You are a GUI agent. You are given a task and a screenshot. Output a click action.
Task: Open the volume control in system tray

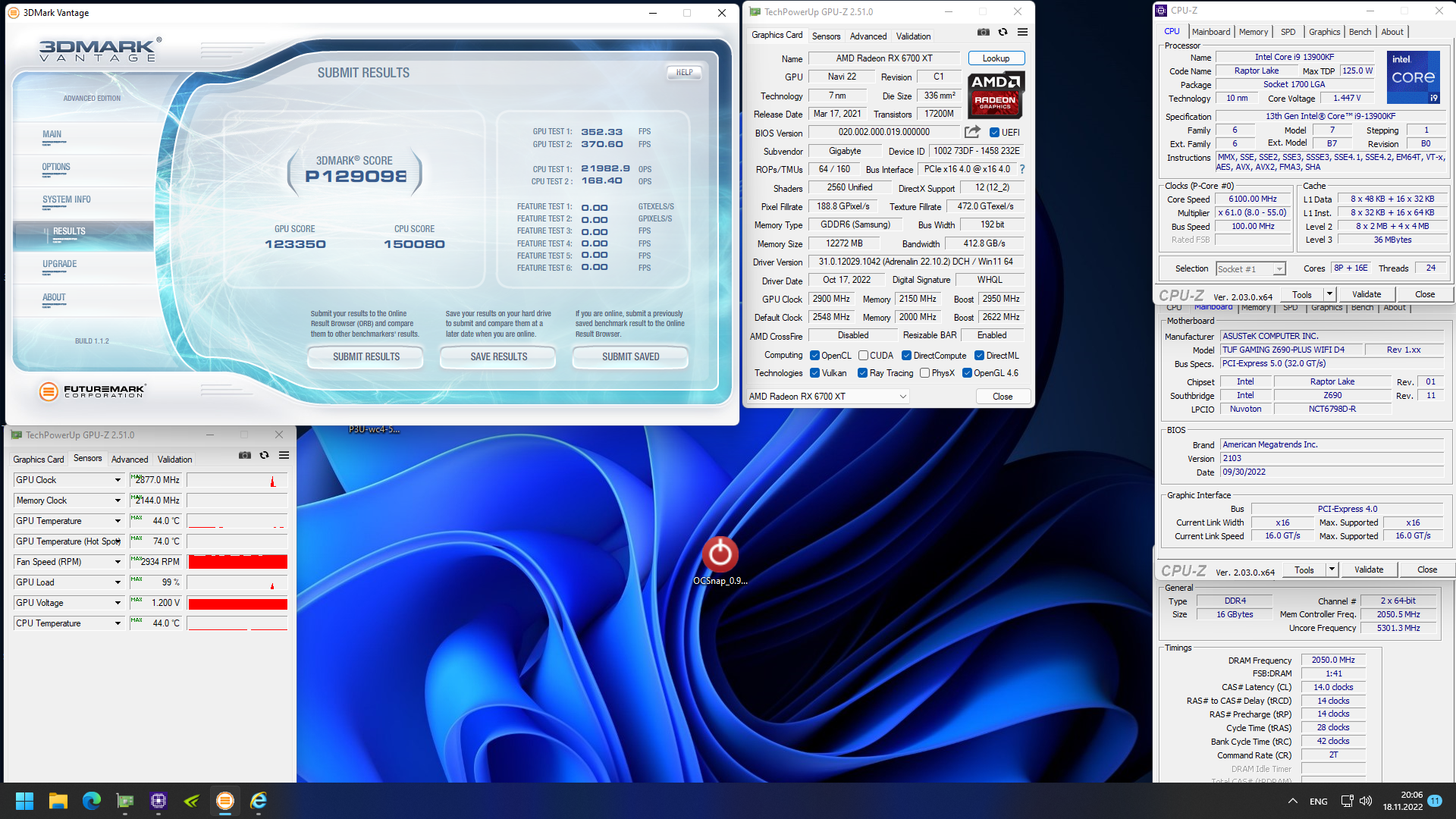[x=1366, y=801]
